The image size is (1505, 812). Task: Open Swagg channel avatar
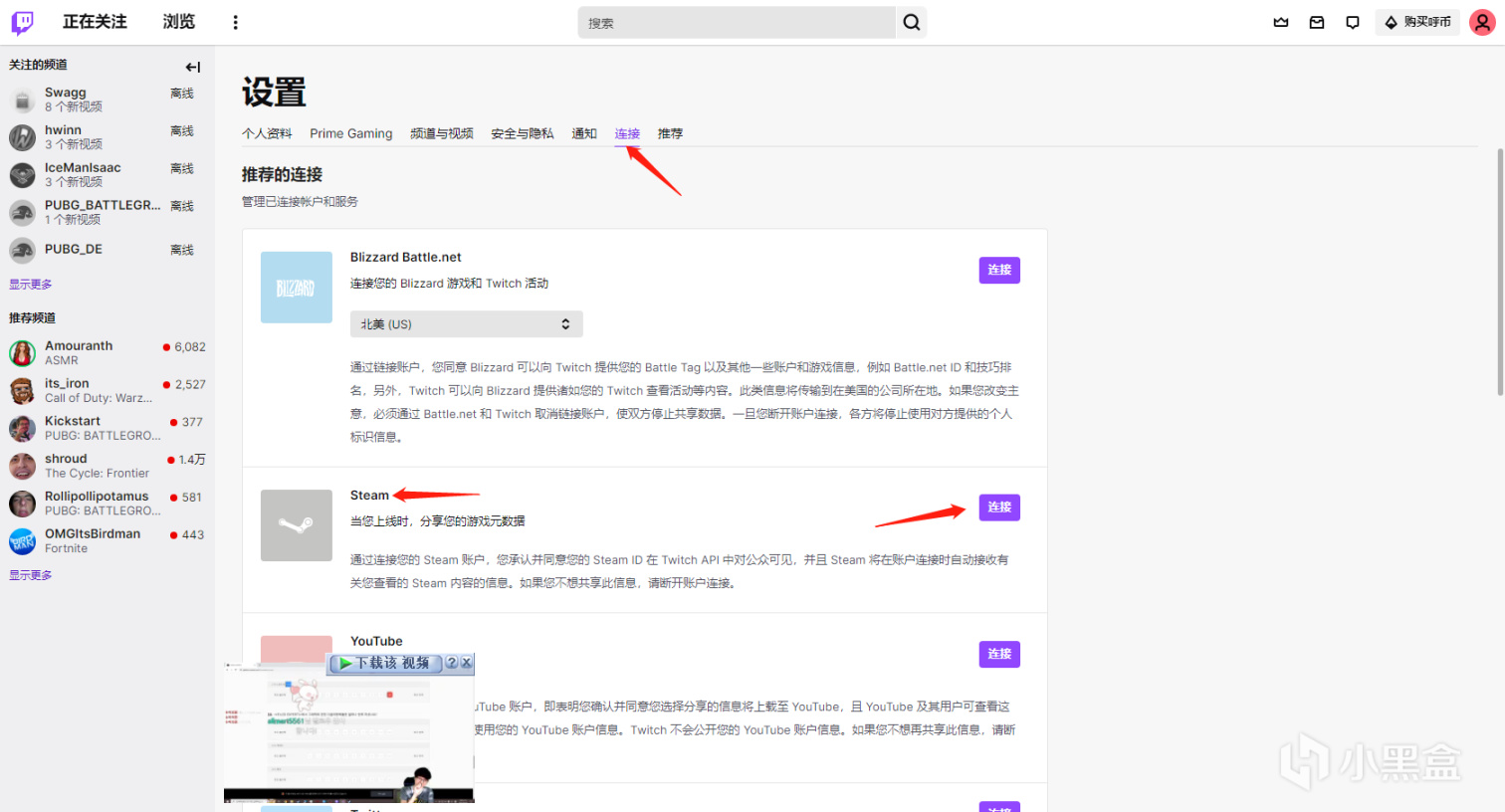click(x=23, y=100)
